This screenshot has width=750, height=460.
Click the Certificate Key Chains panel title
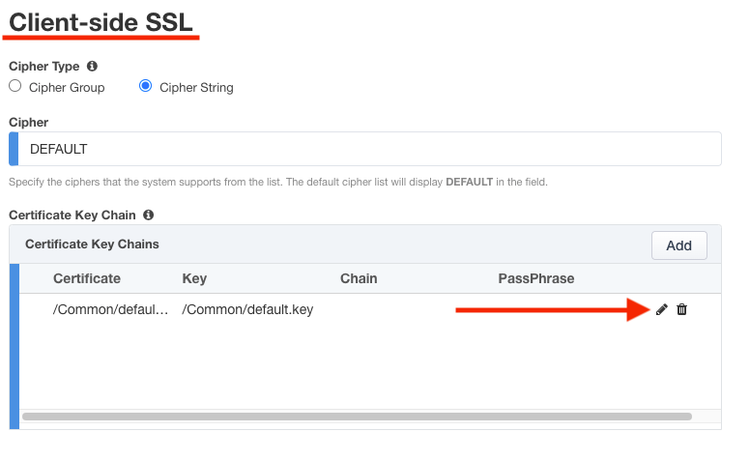92,244
